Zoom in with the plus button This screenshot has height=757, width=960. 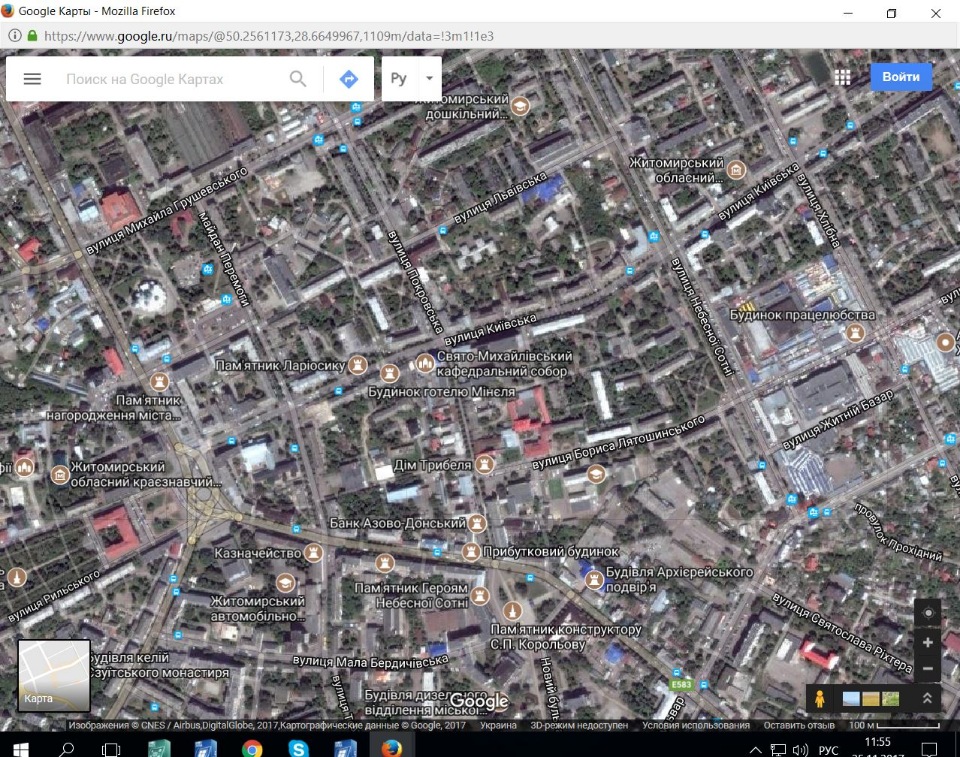tap(928, 642)
